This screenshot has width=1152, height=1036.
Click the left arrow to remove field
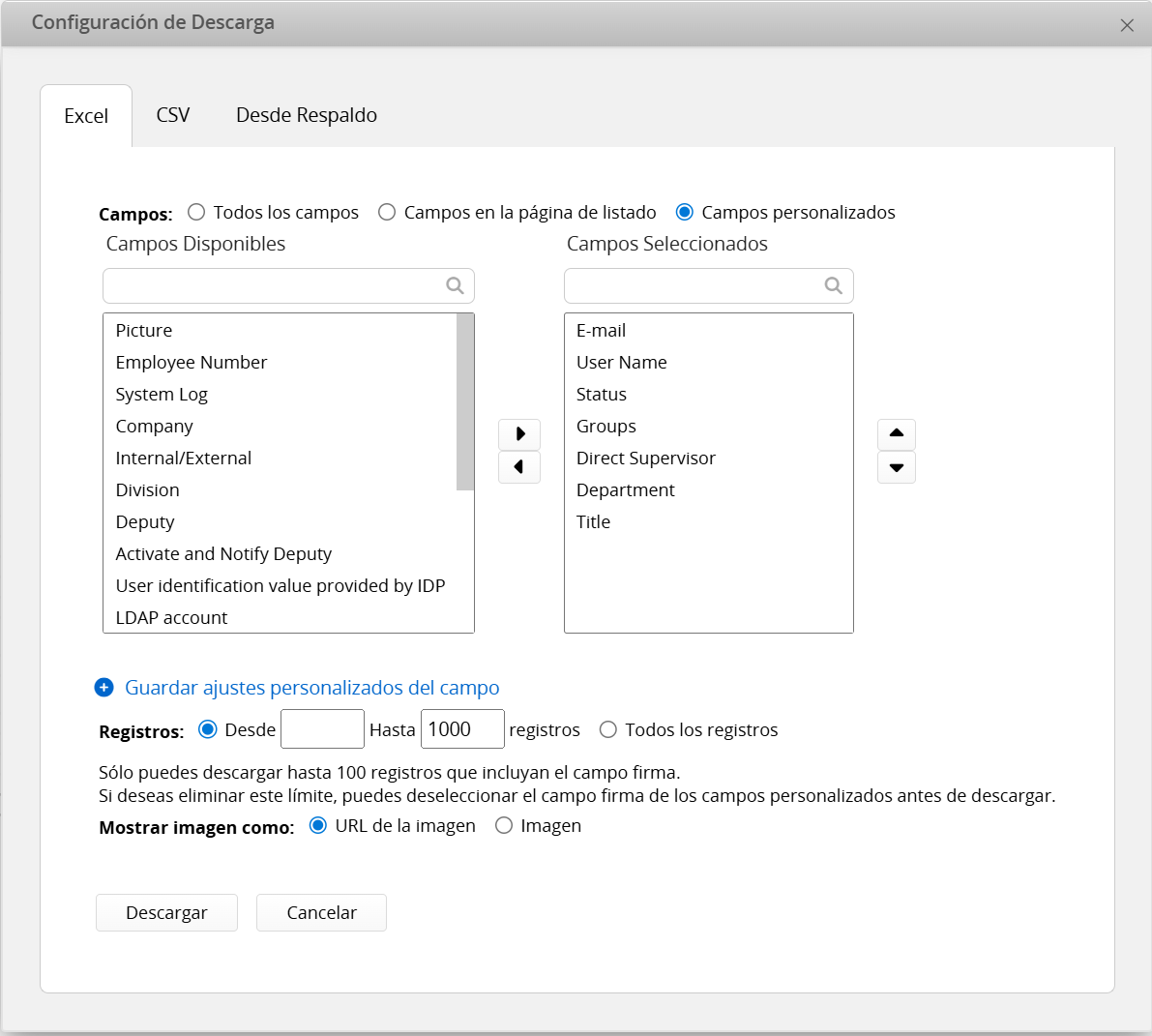[519, 467]
